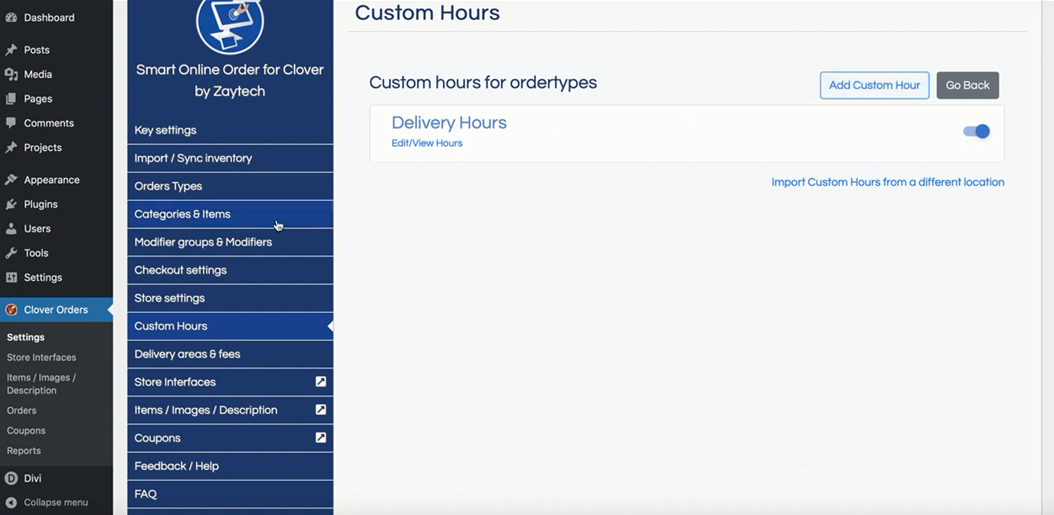Click Edit/View Hours link

pos(427,143)
